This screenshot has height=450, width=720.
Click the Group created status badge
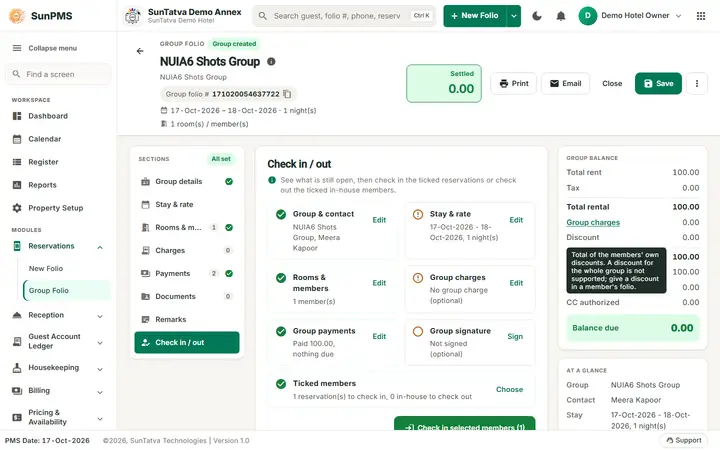[x=234, y=44]
